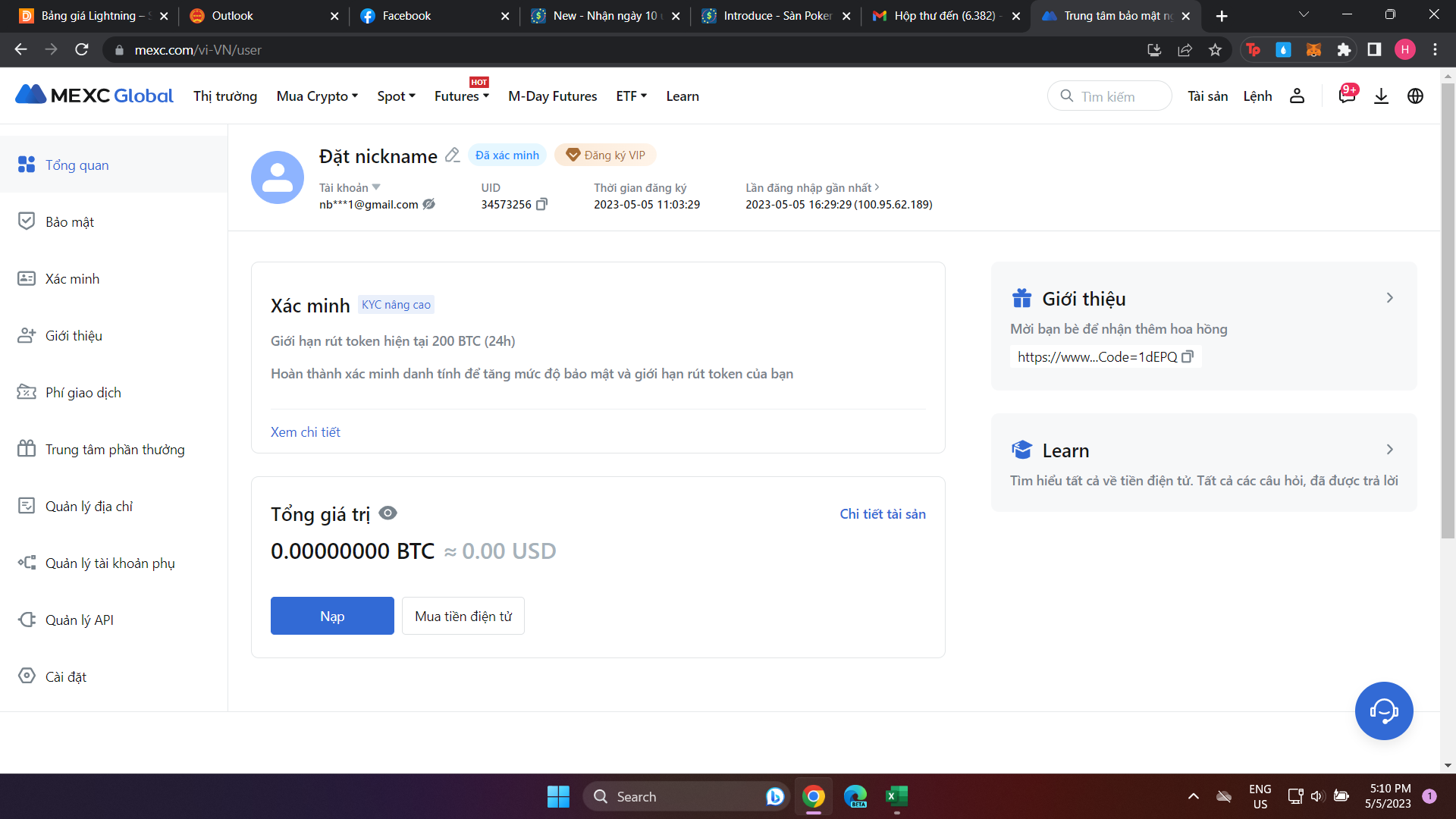The image size is (1456, 819).
Task: Select Bảo mật in the sidebar
Action: tap(70, 221)
